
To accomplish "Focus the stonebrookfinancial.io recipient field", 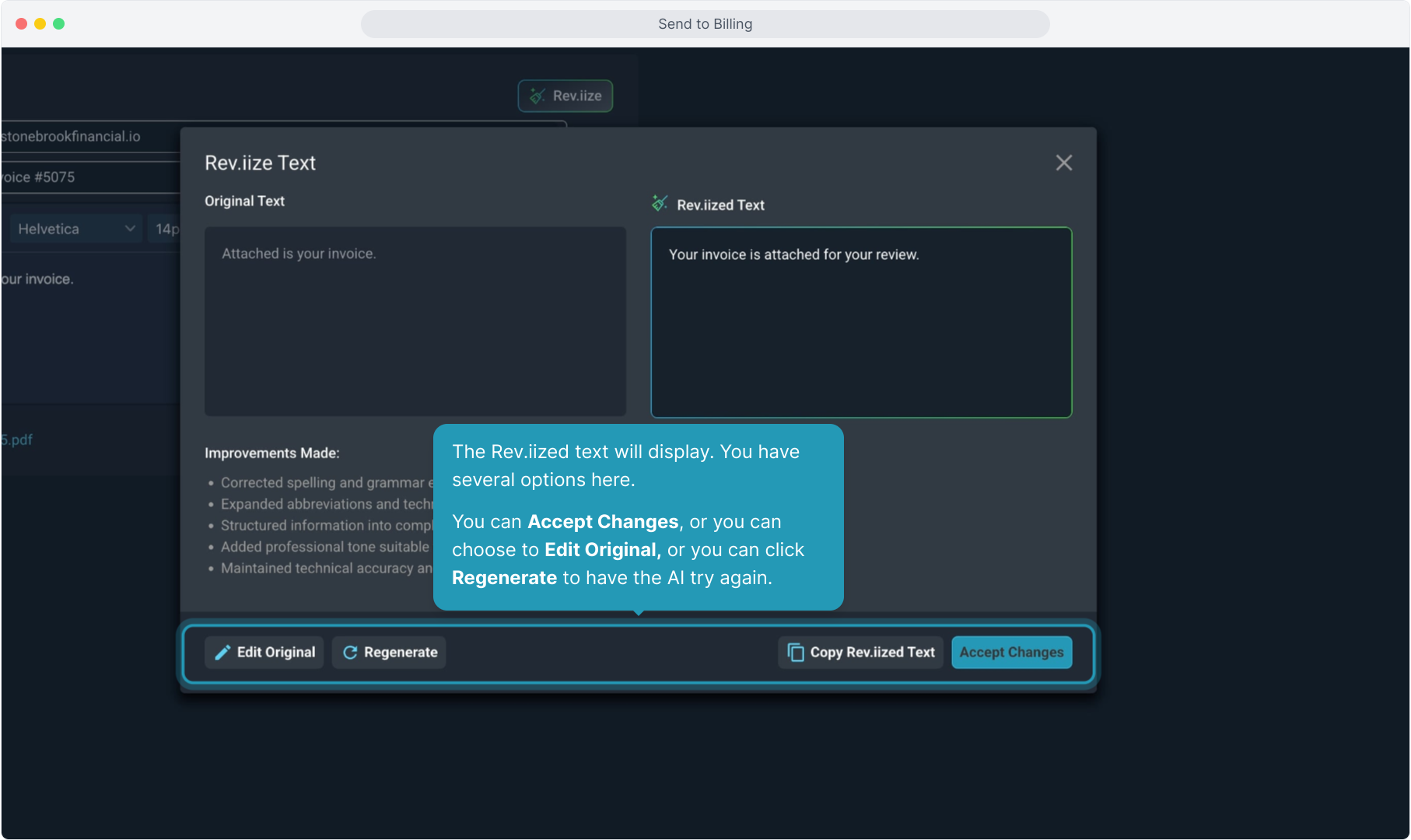I will pyautogui.click(x=86, y=137).
